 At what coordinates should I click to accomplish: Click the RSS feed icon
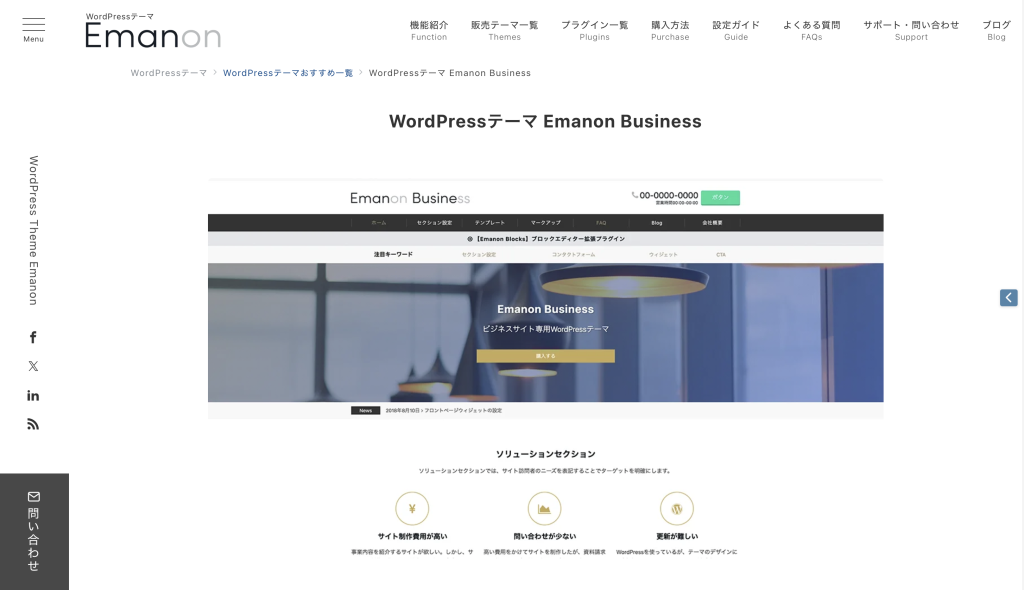click(x=33, y=424)
